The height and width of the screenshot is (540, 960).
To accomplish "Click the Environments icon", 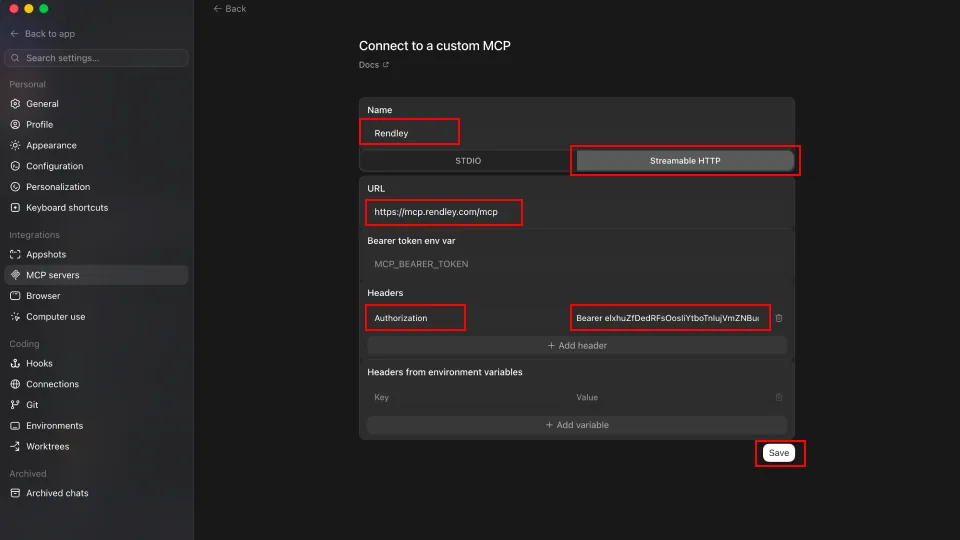I will coord(15,426).
